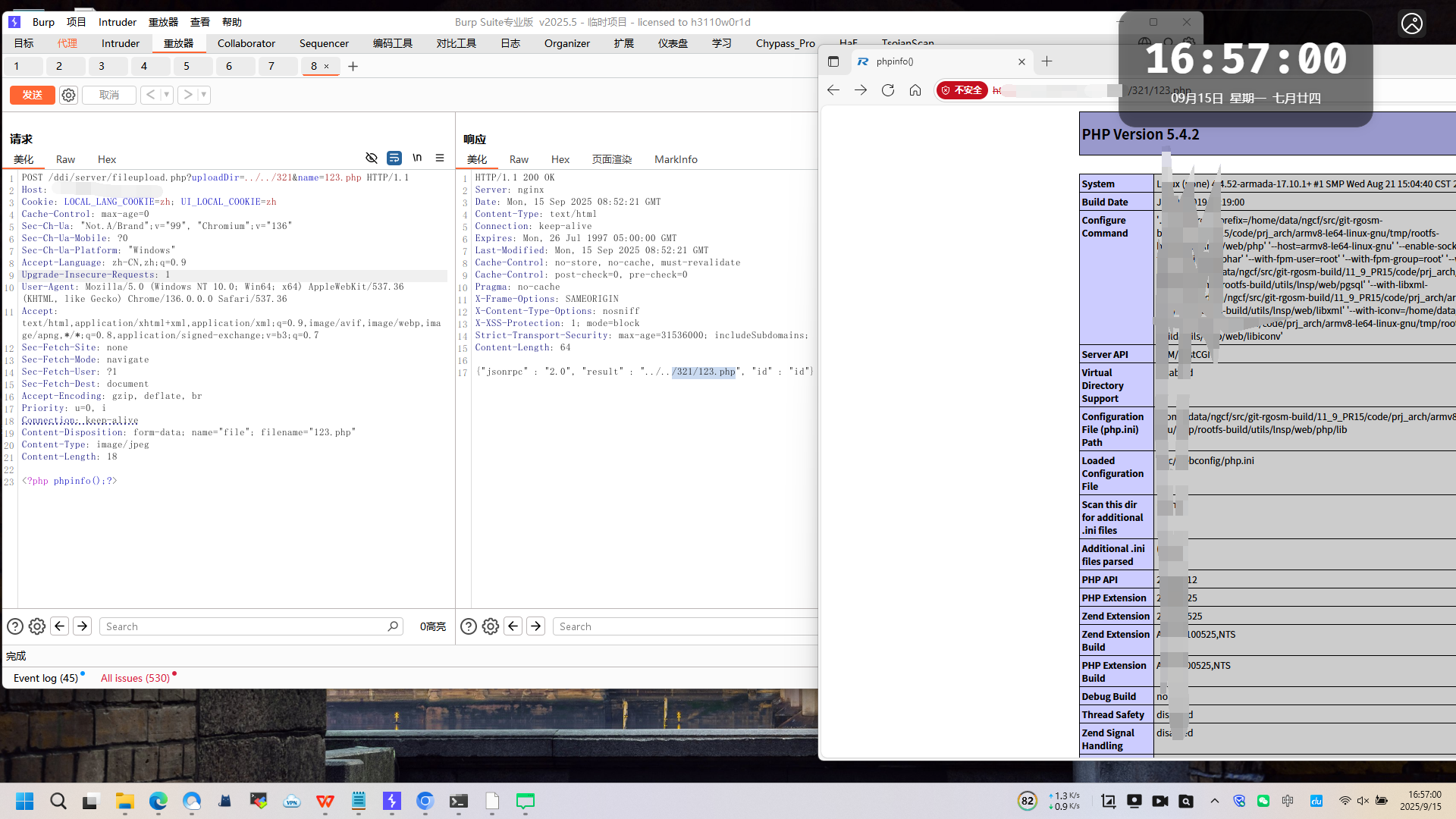Toggle word wrap in request editor
1456x819 pixels.
coord(394,158)
